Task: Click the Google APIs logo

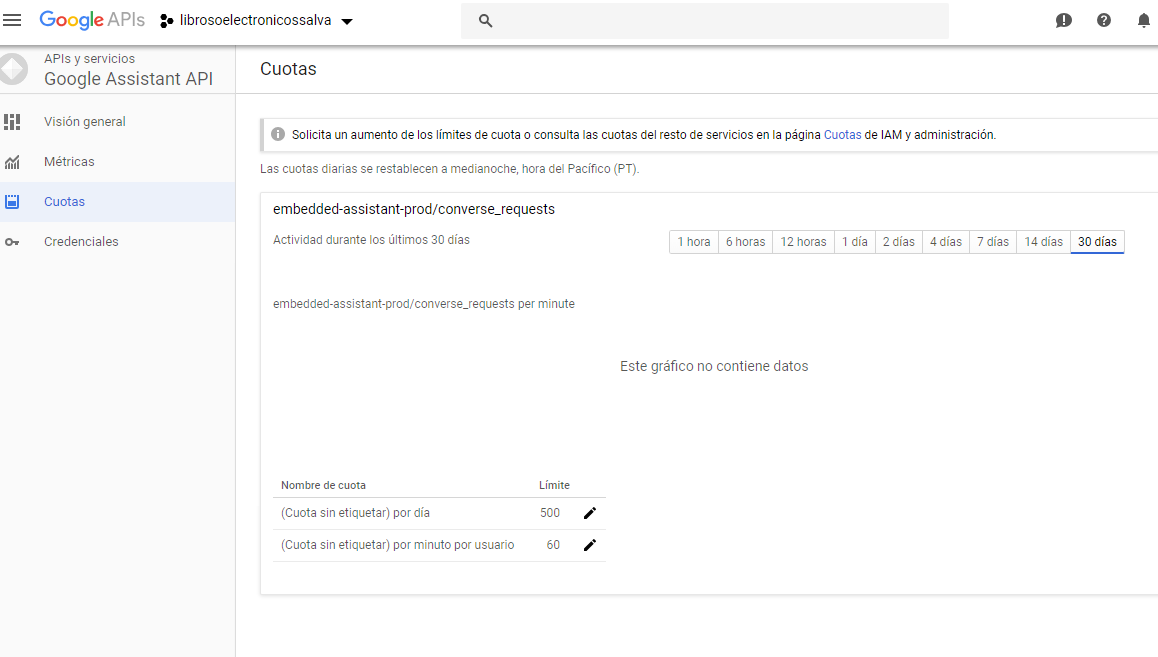Action: (x=92, y=20)
